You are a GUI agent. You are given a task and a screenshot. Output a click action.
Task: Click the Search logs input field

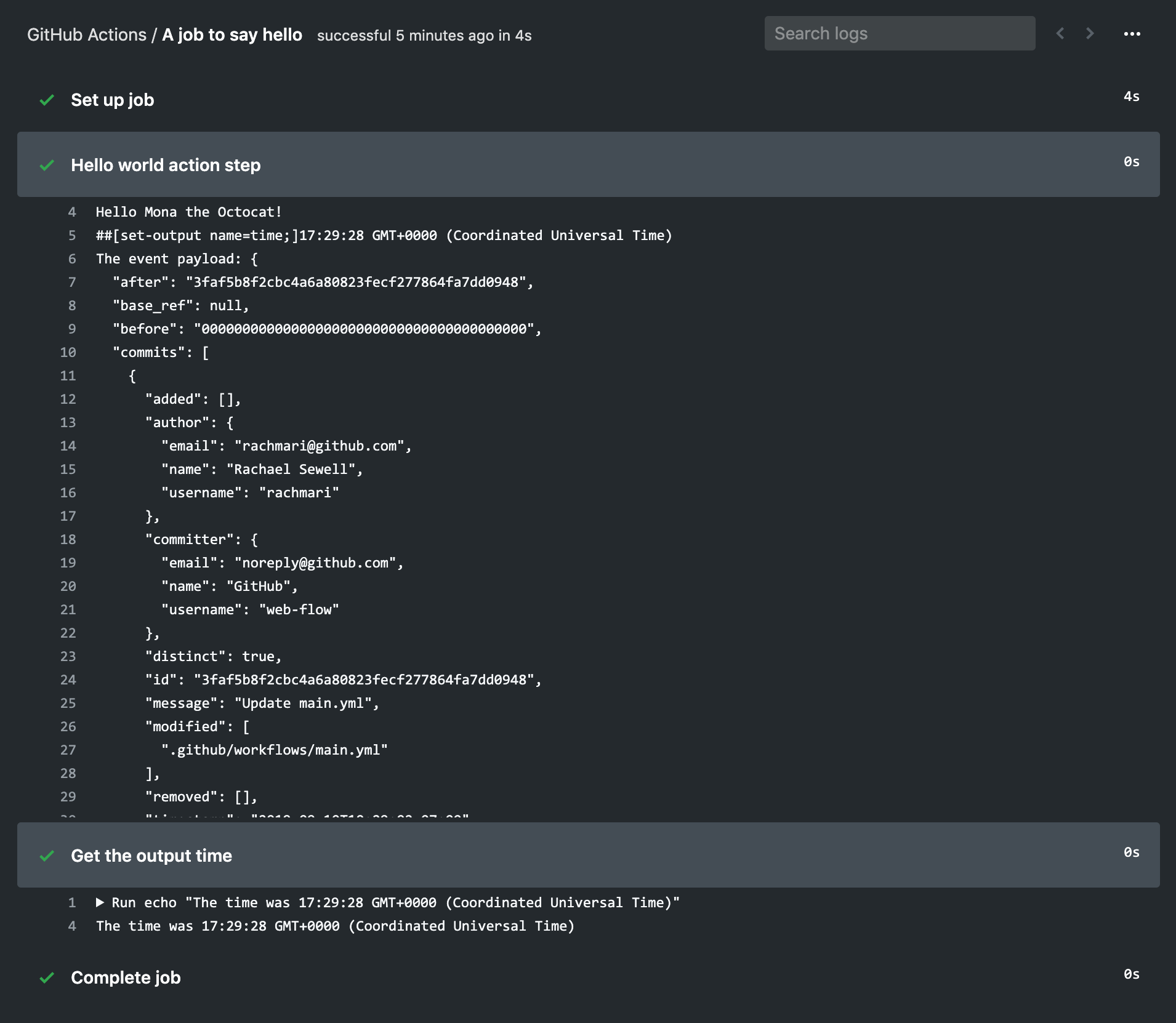click(x=900, y=33)
